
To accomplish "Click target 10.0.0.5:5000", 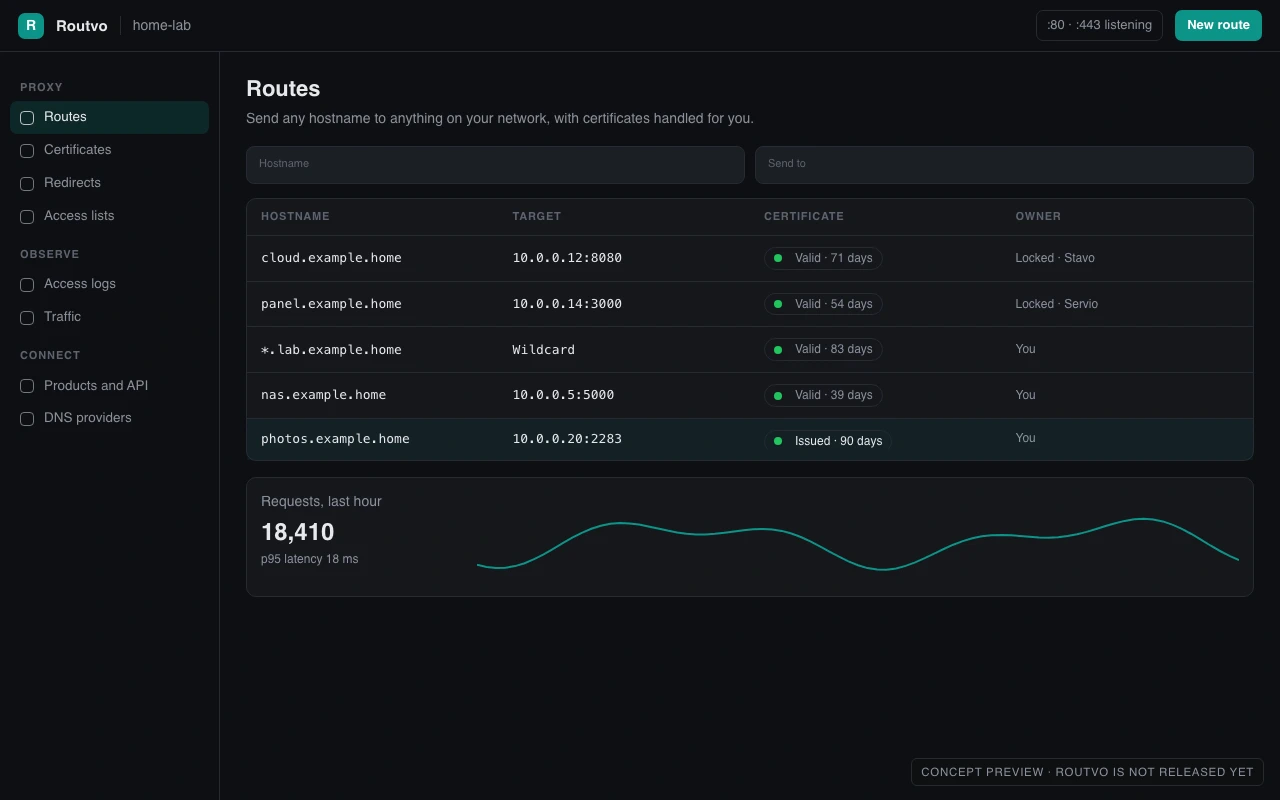I will tap(563, 395).
